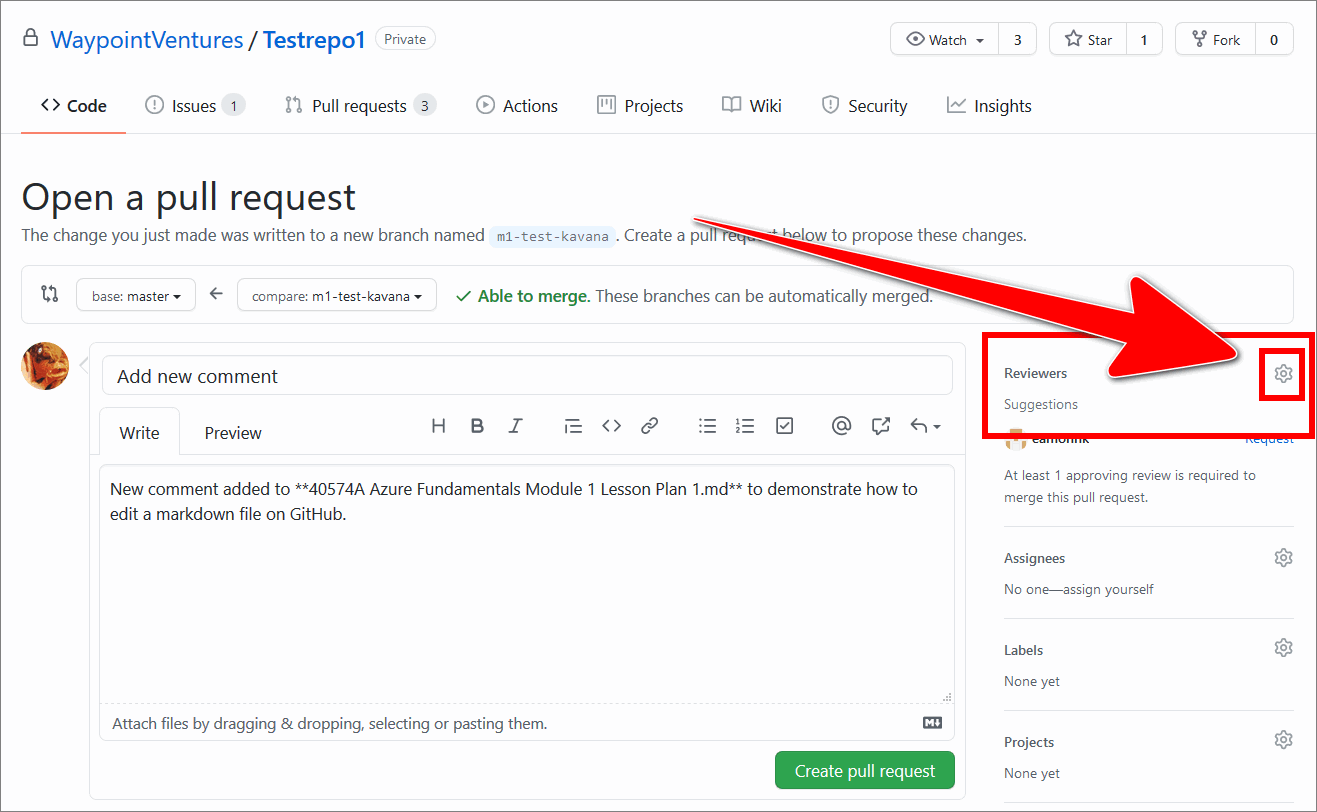Click the Assignees heading text
The image size is (1317, 812).
coord(1034,558)
